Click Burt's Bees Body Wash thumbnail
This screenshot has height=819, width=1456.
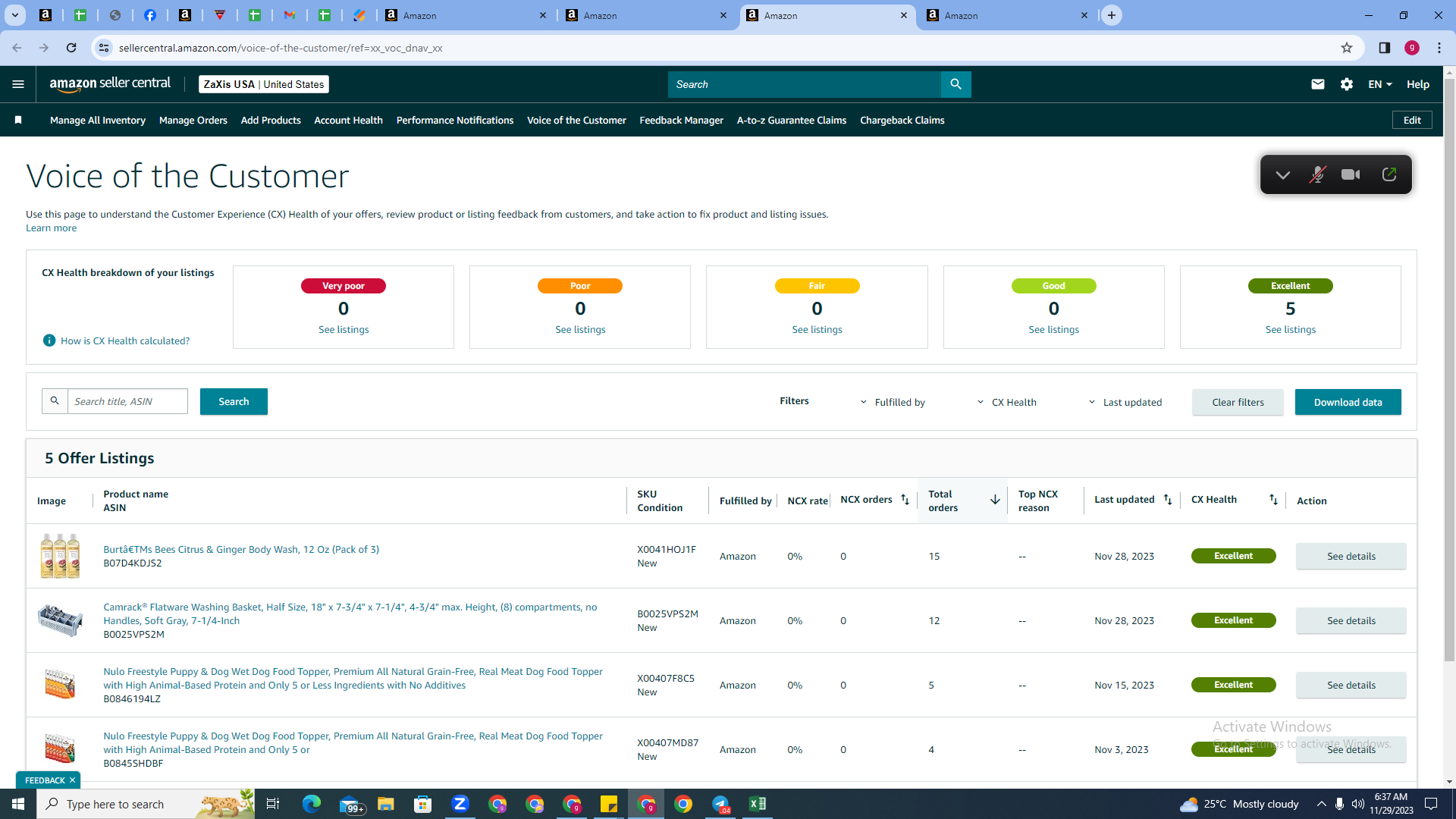(60, 556)
